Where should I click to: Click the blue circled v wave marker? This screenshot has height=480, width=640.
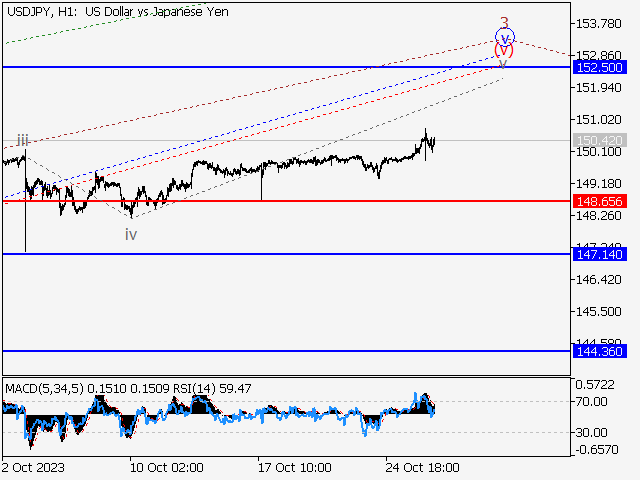point(505,38)
